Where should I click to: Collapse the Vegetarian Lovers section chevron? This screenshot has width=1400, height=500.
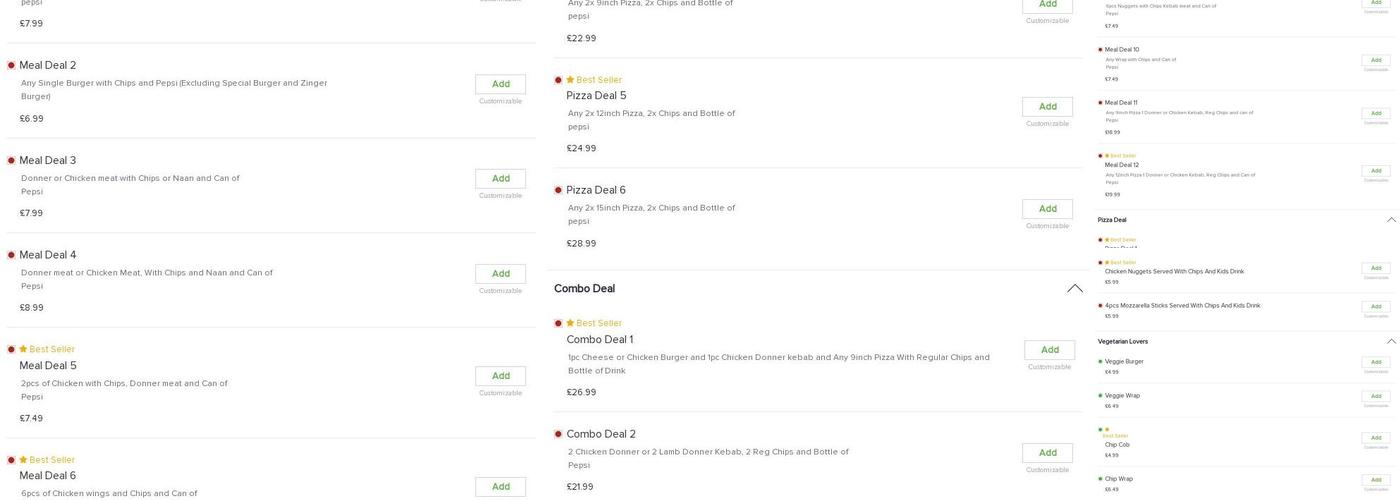tap(1391, 342)
